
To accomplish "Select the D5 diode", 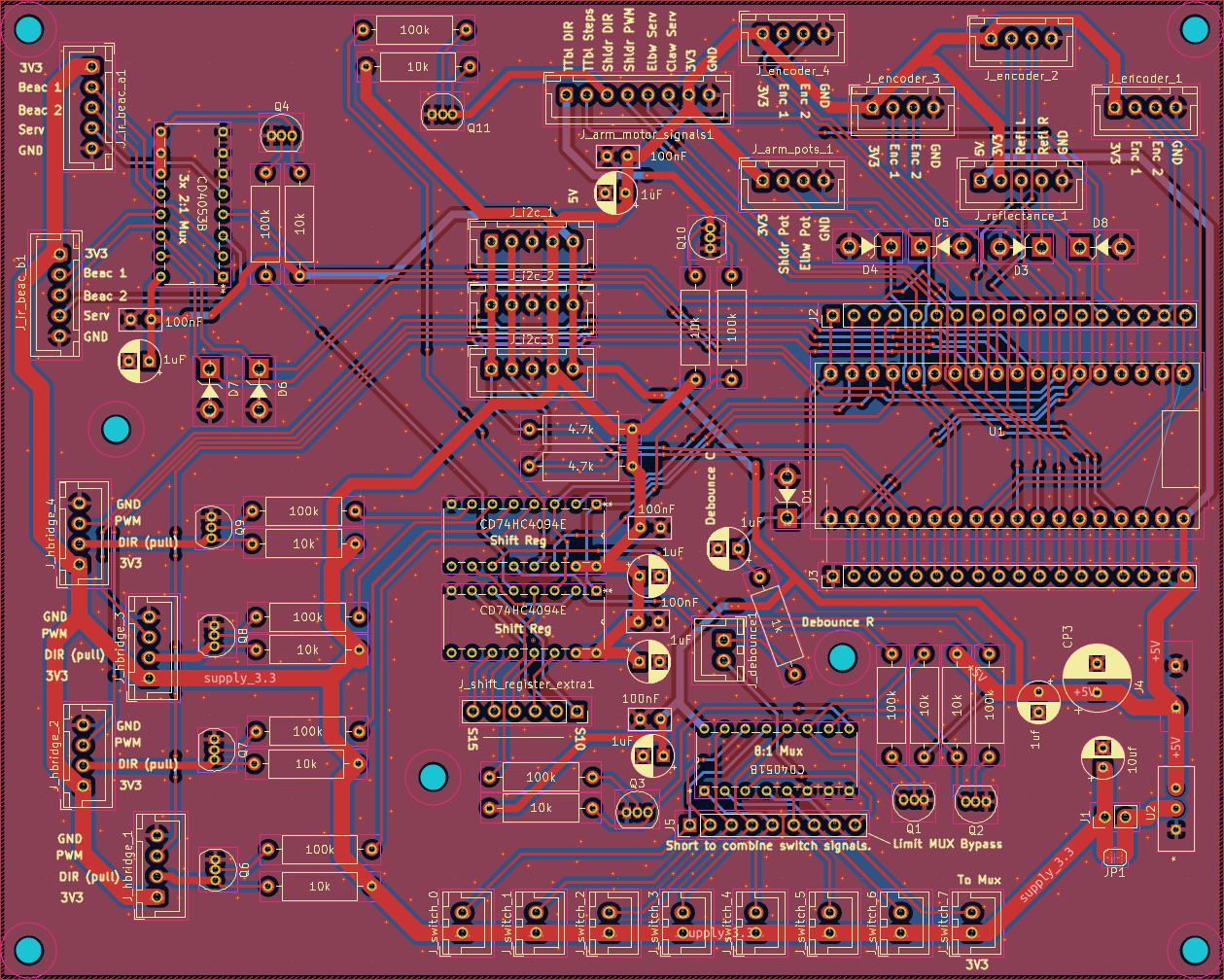I will (x=941, y=246).
